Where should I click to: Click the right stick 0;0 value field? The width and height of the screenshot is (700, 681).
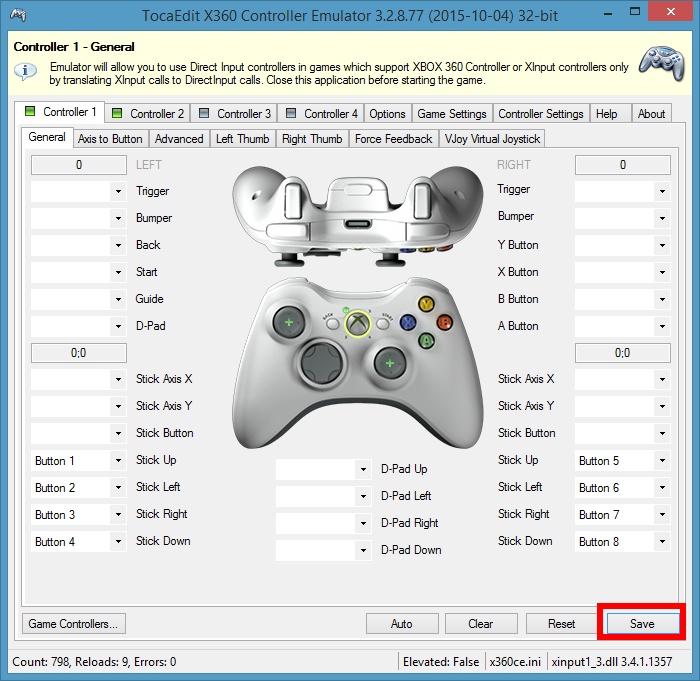[622, 353]
